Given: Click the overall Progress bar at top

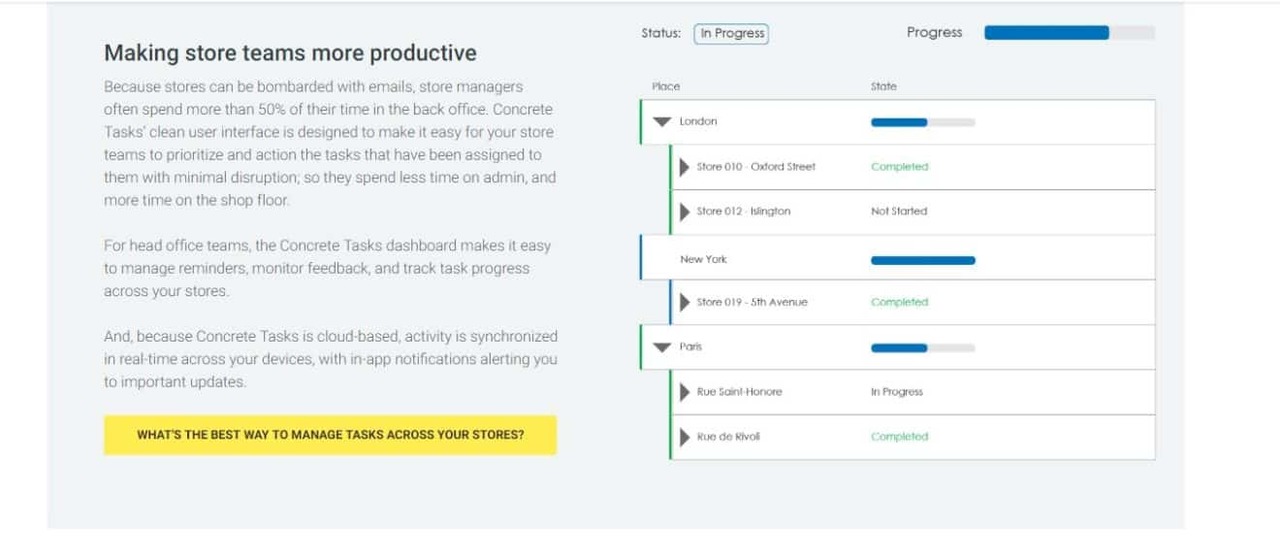Looking at the screenshot, I should tap(1069, 33).
